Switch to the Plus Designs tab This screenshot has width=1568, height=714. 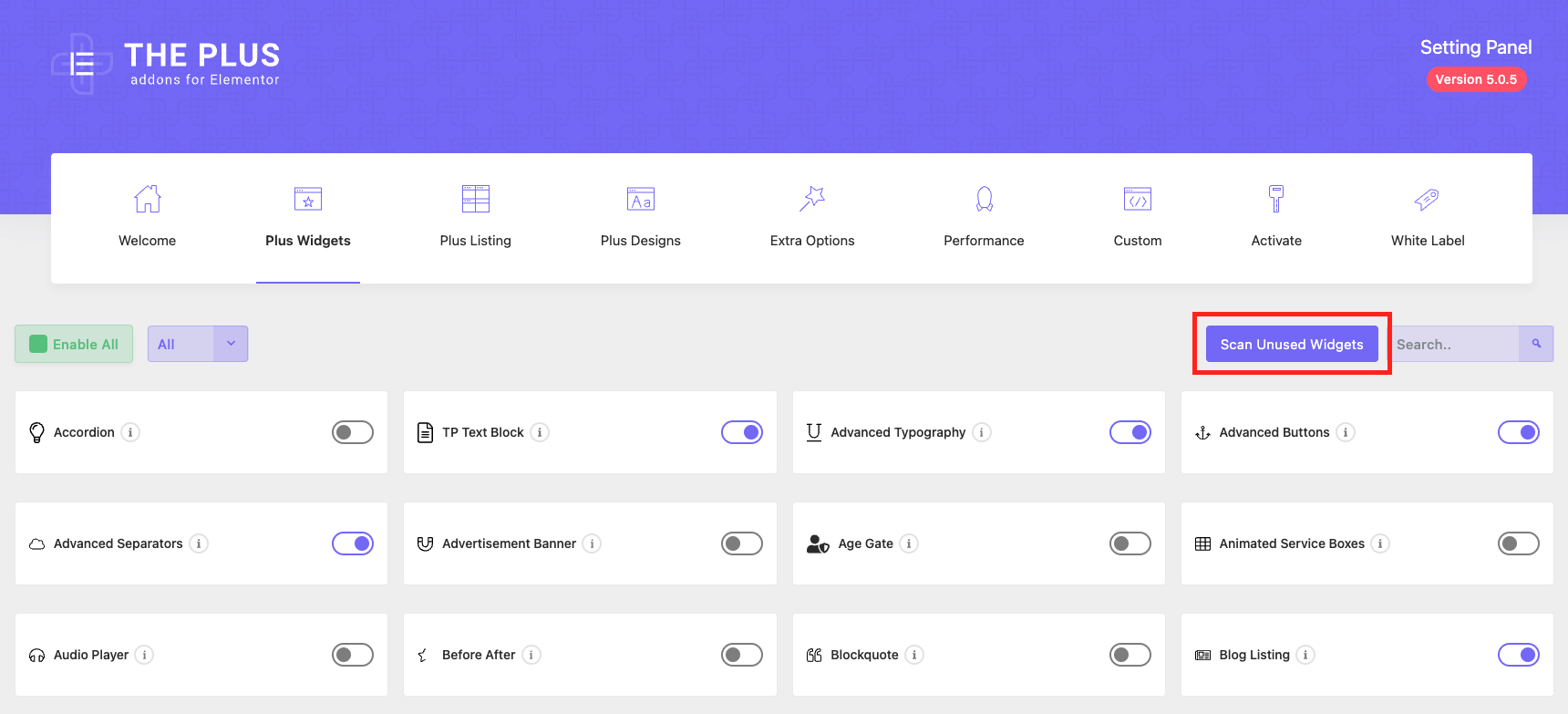pos(641,219)
